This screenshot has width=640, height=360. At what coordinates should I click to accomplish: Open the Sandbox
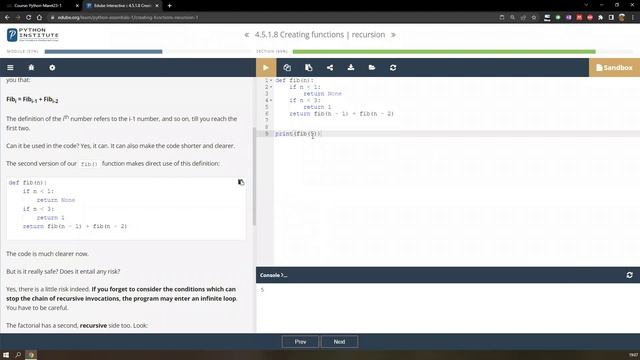[614, 68]
